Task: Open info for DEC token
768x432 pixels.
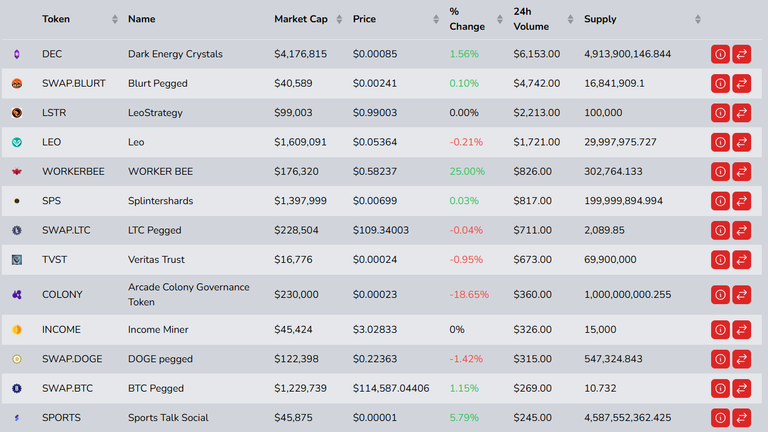Action: 720,54
